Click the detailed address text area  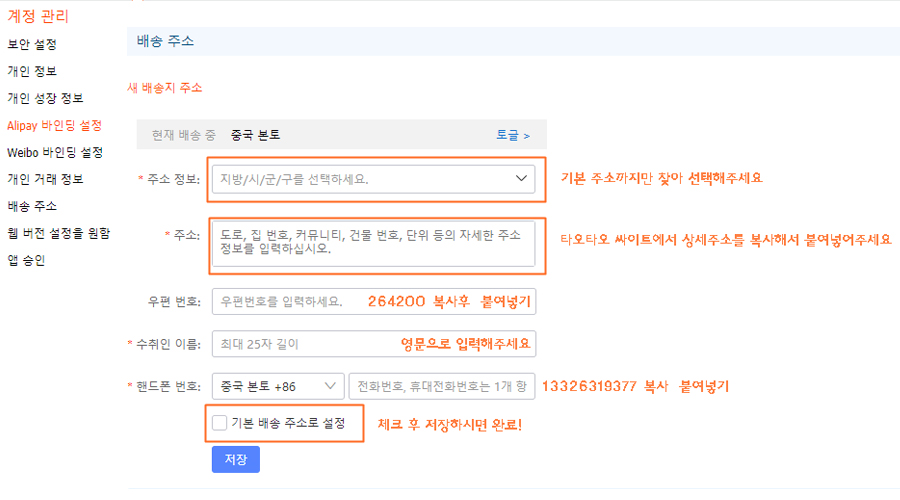(374, 244)
